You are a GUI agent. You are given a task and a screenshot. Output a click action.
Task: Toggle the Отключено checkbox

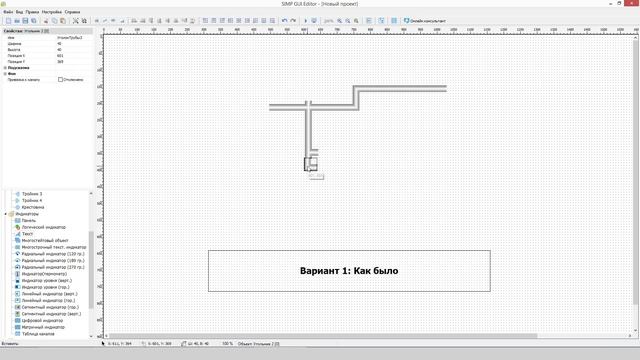click(x=60, y=80)
